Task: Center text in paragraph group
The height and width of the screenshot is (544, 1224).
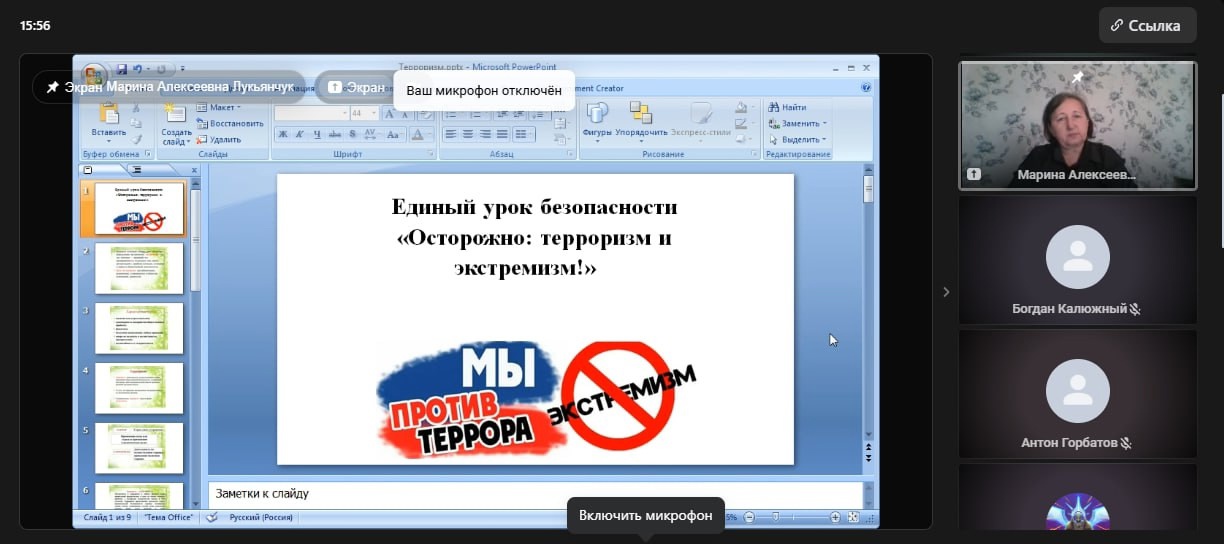Action: (467, 134)
